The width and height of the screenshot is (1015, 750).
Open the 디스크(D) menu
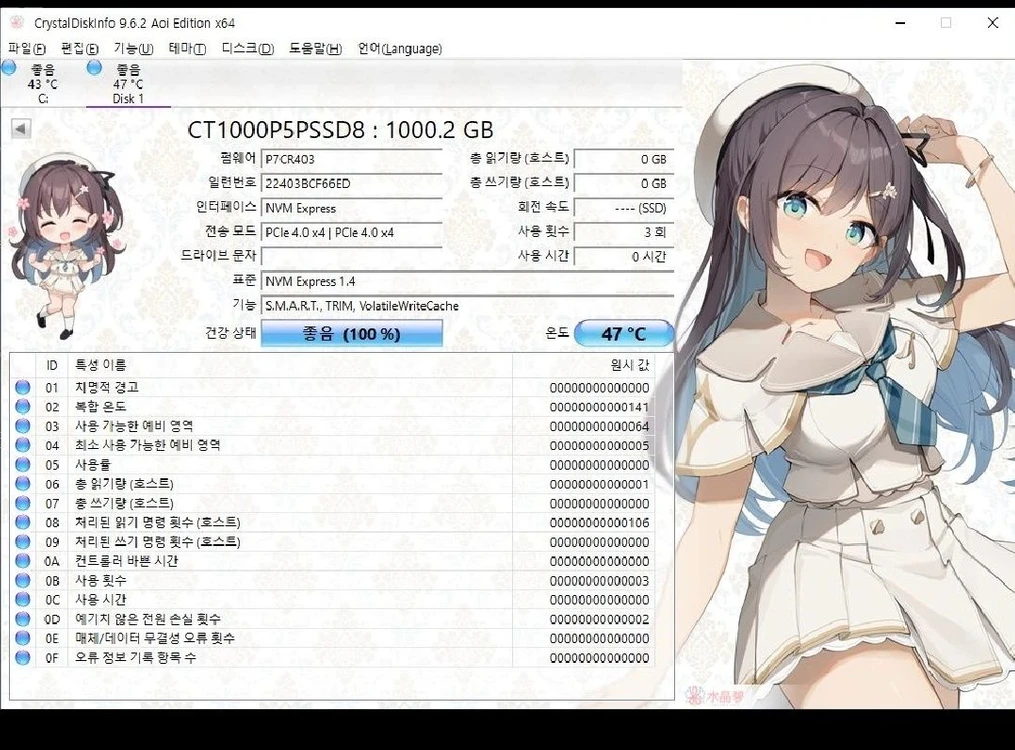[247, 49]
